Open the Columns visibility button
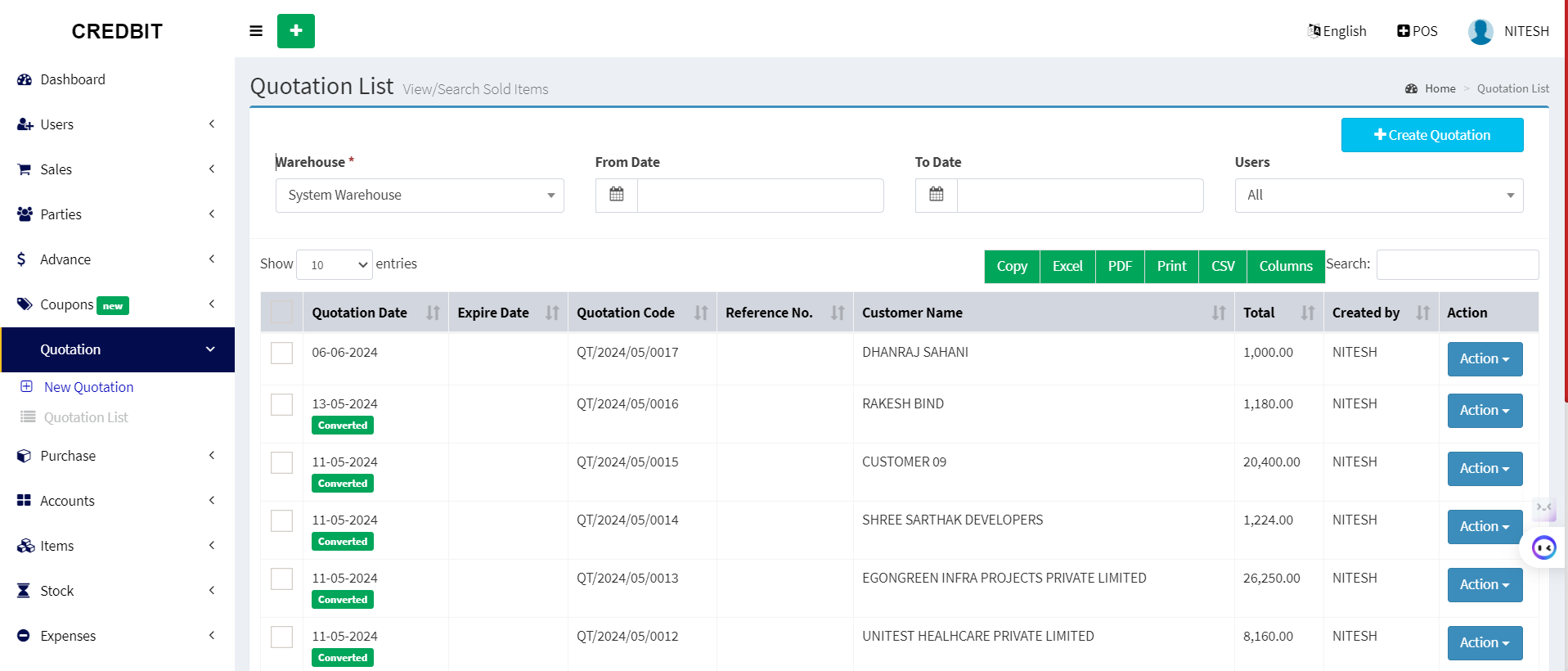This screenshot has width=1568, height=671. [1286, 266]
